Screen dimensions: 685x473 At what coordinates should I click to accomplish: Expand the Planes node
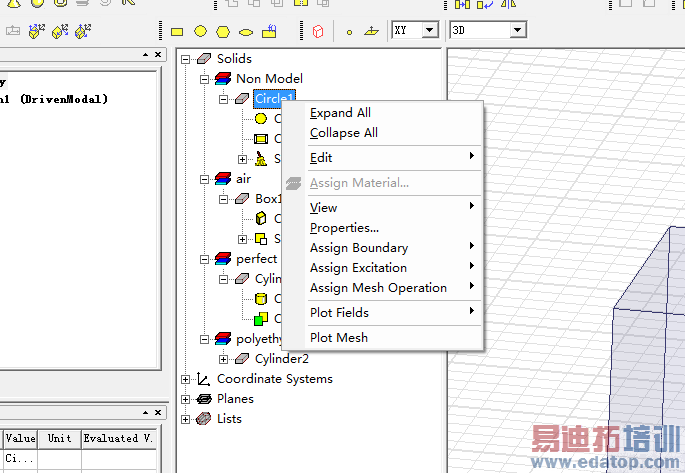185,399
